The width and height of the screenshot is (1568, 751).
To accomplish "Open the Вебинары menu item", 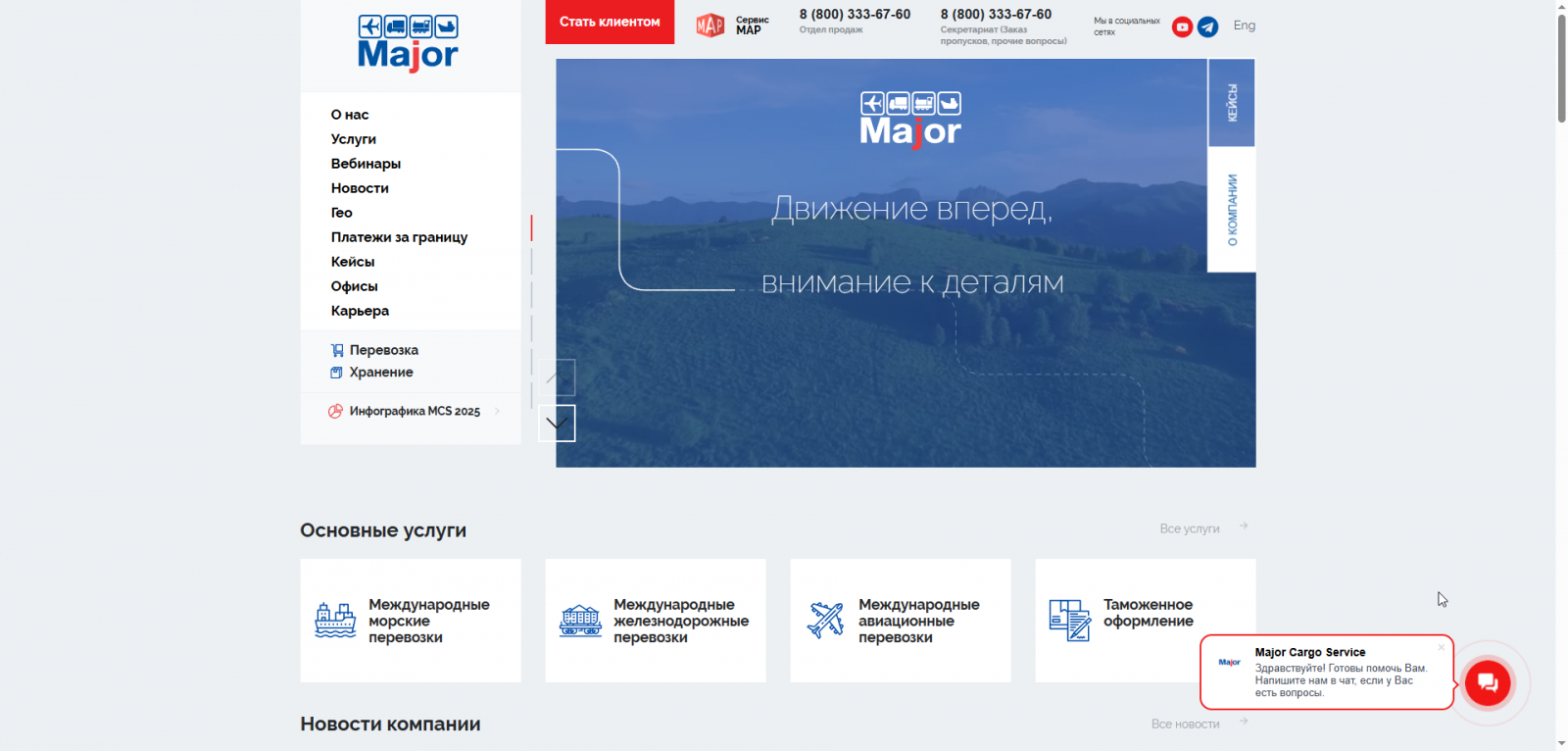I will click(x=366, y=164).
